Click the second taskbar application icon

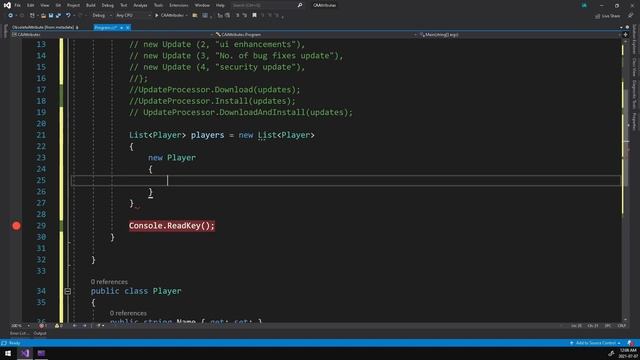[x=41, y=353]
